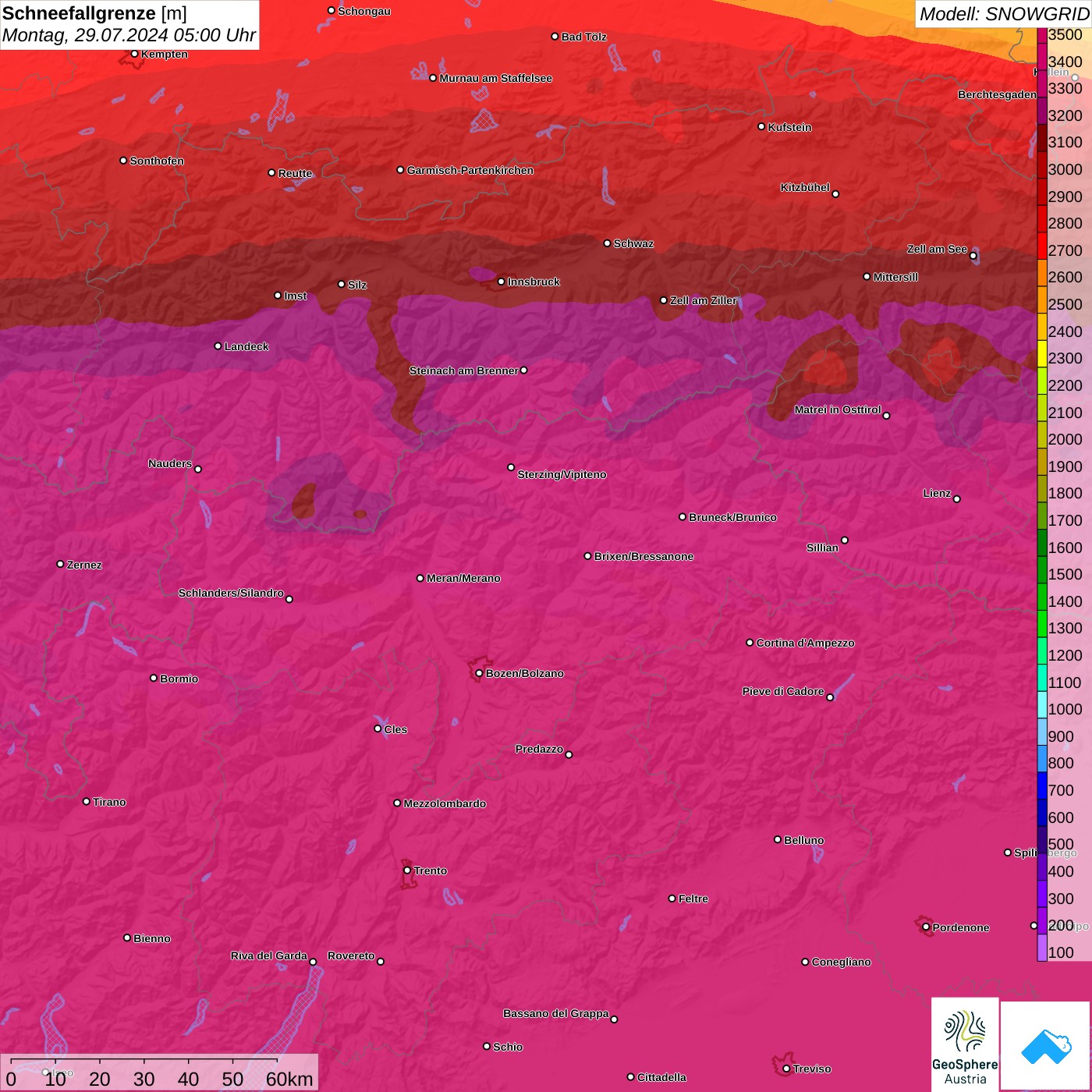This screenshot has height=1092, width=1092.
Task: Click the Berchtesgaden label
Action: [998, 94]
